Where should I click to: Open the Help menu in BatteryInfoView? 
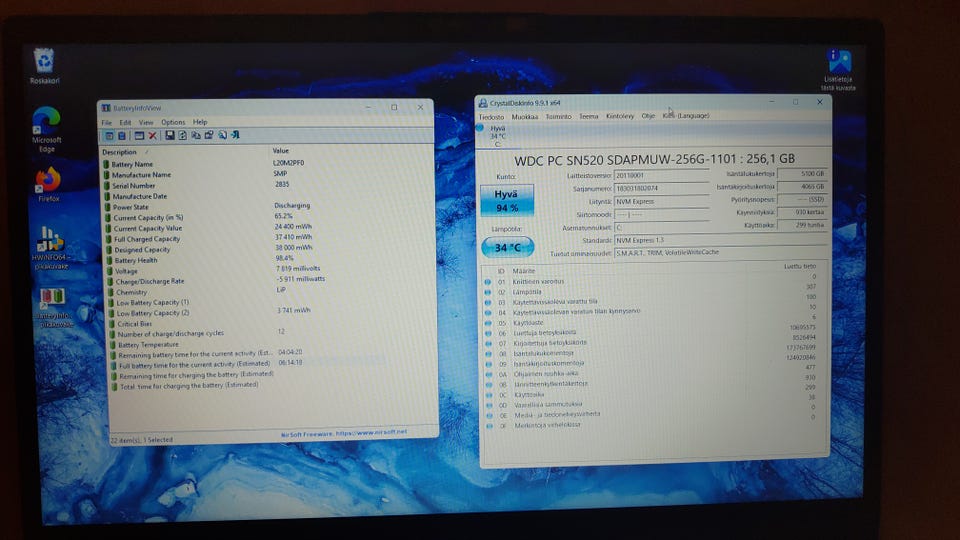[200, 122]
